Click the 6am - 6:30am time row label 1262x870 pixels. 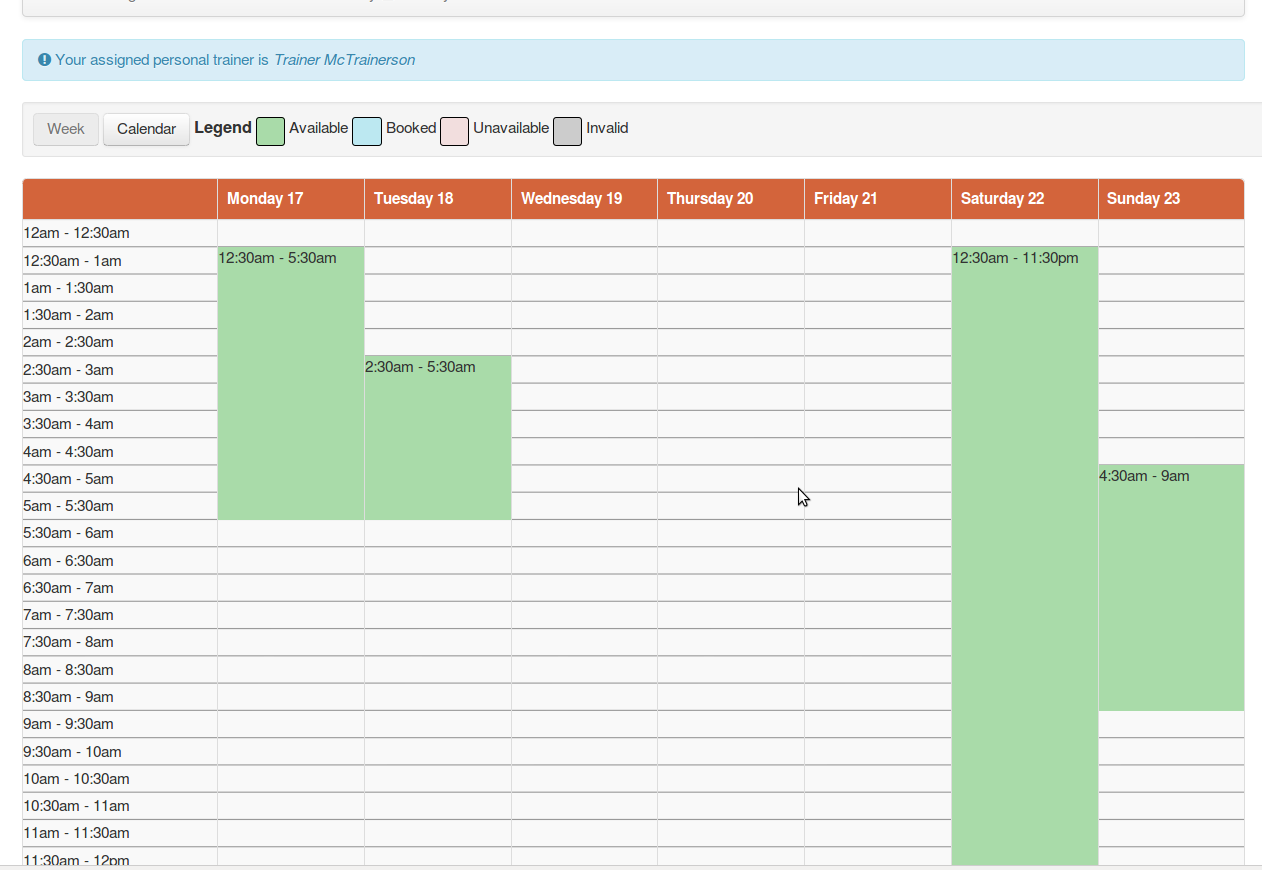68,561
